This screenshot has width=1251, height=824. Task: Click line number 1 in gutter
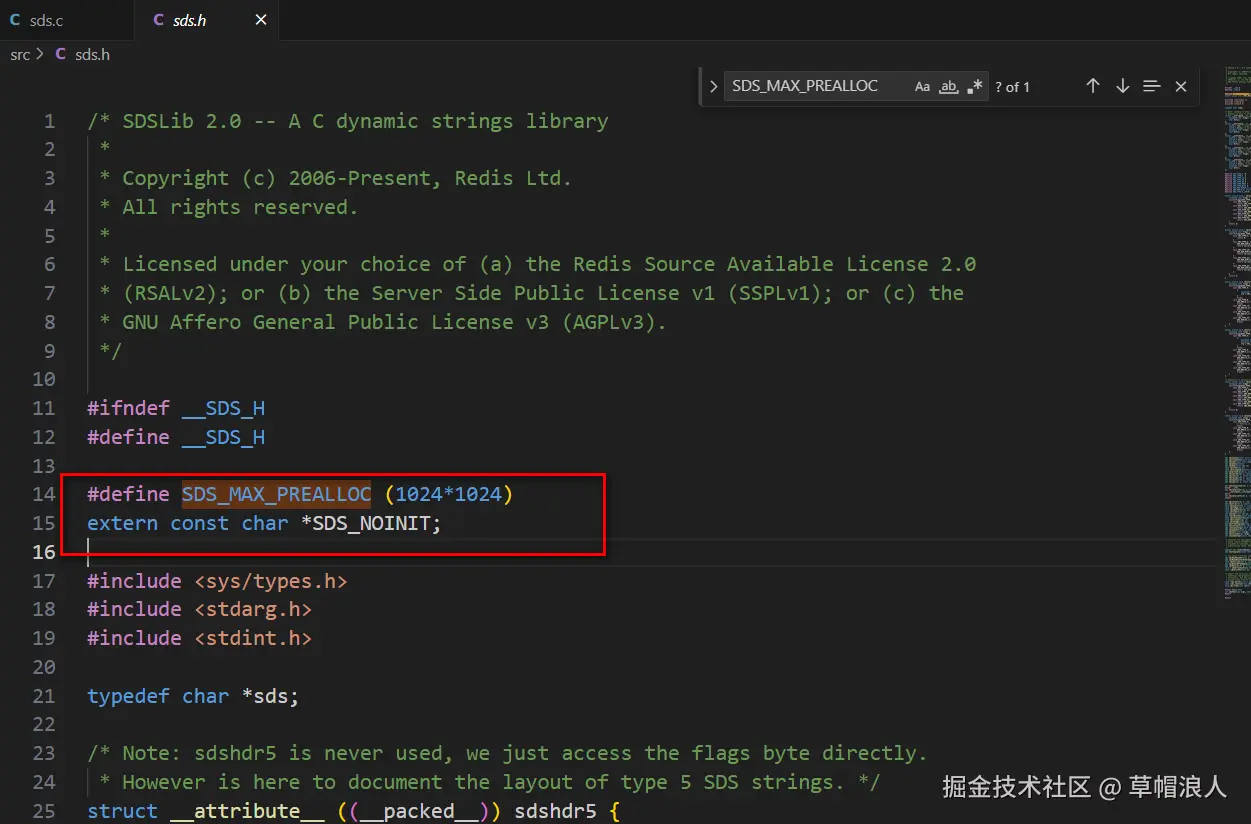point(49,121)
